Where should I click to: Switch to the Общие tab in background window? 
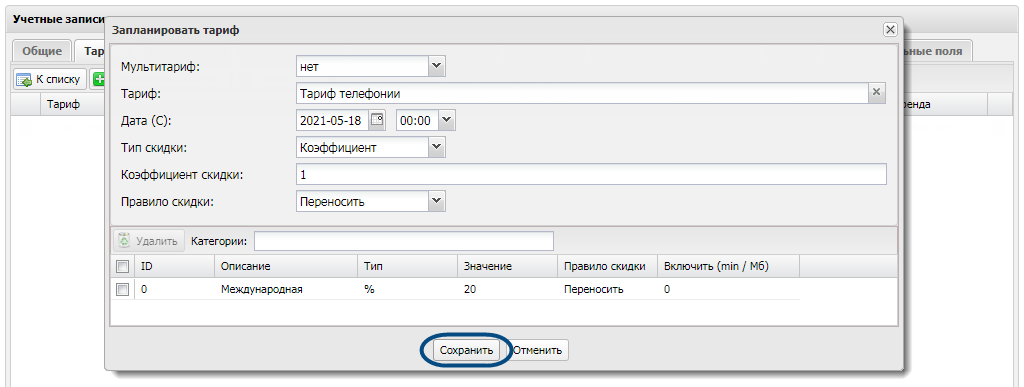pyautogui.click(x=42, y=52)
